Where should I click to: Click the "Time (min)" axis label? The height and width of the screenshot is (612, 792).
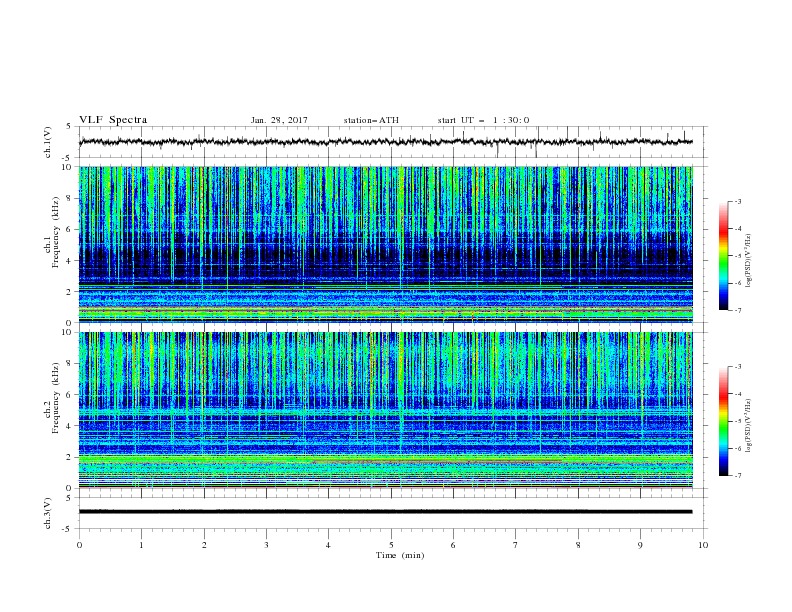point(400,555)
